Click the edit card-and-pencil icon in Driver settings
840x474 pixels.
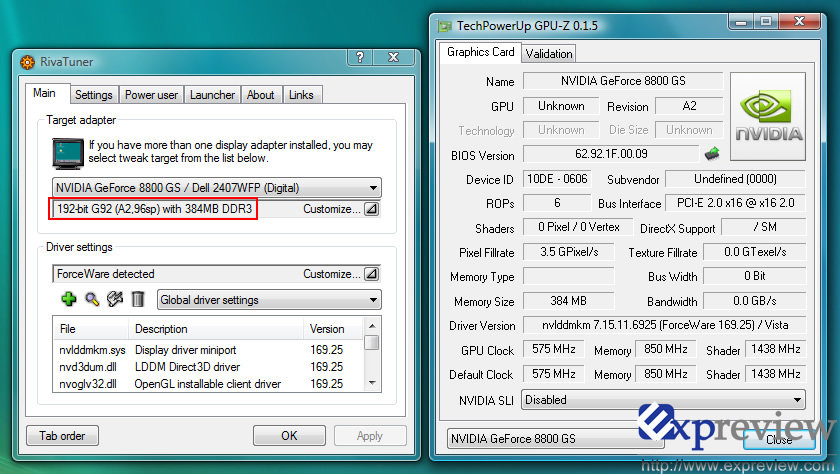point(115,299)
